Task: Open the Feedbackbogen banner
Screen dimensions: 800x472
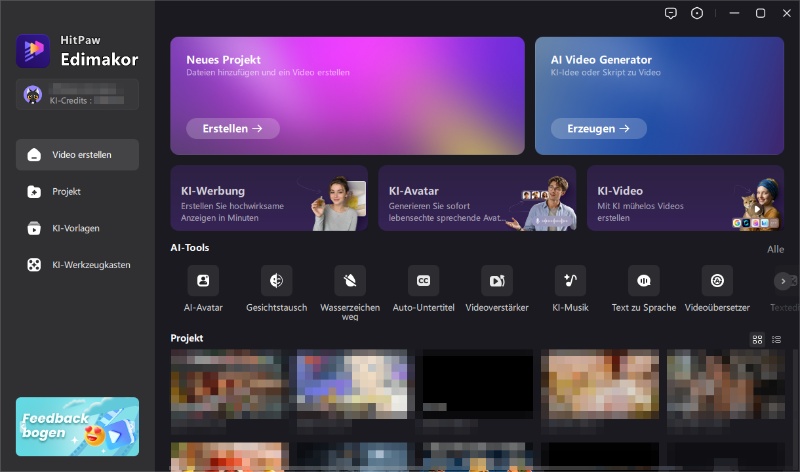Action: pos(77,427)
